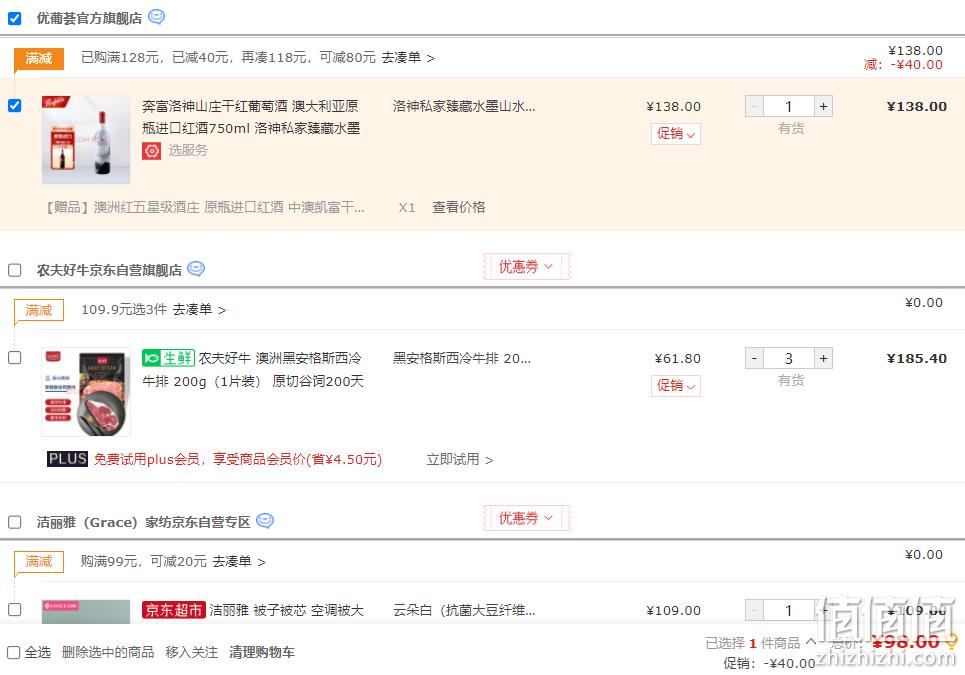The width and height of the screenshot is (965, 675).
Task: Click quantity field of 奔富 wine
Action: pyautogui.click(x=789, y=106)
